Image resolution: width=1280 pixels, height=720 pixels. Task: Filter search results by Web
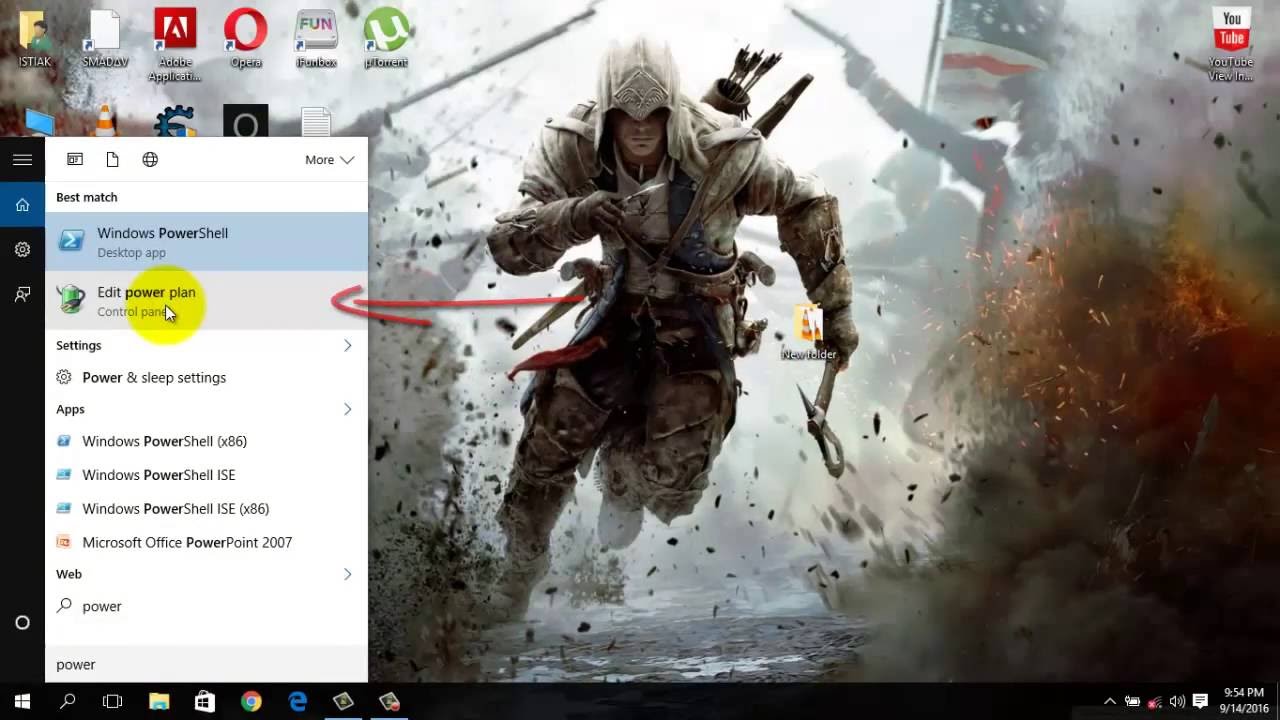(150, 160)
